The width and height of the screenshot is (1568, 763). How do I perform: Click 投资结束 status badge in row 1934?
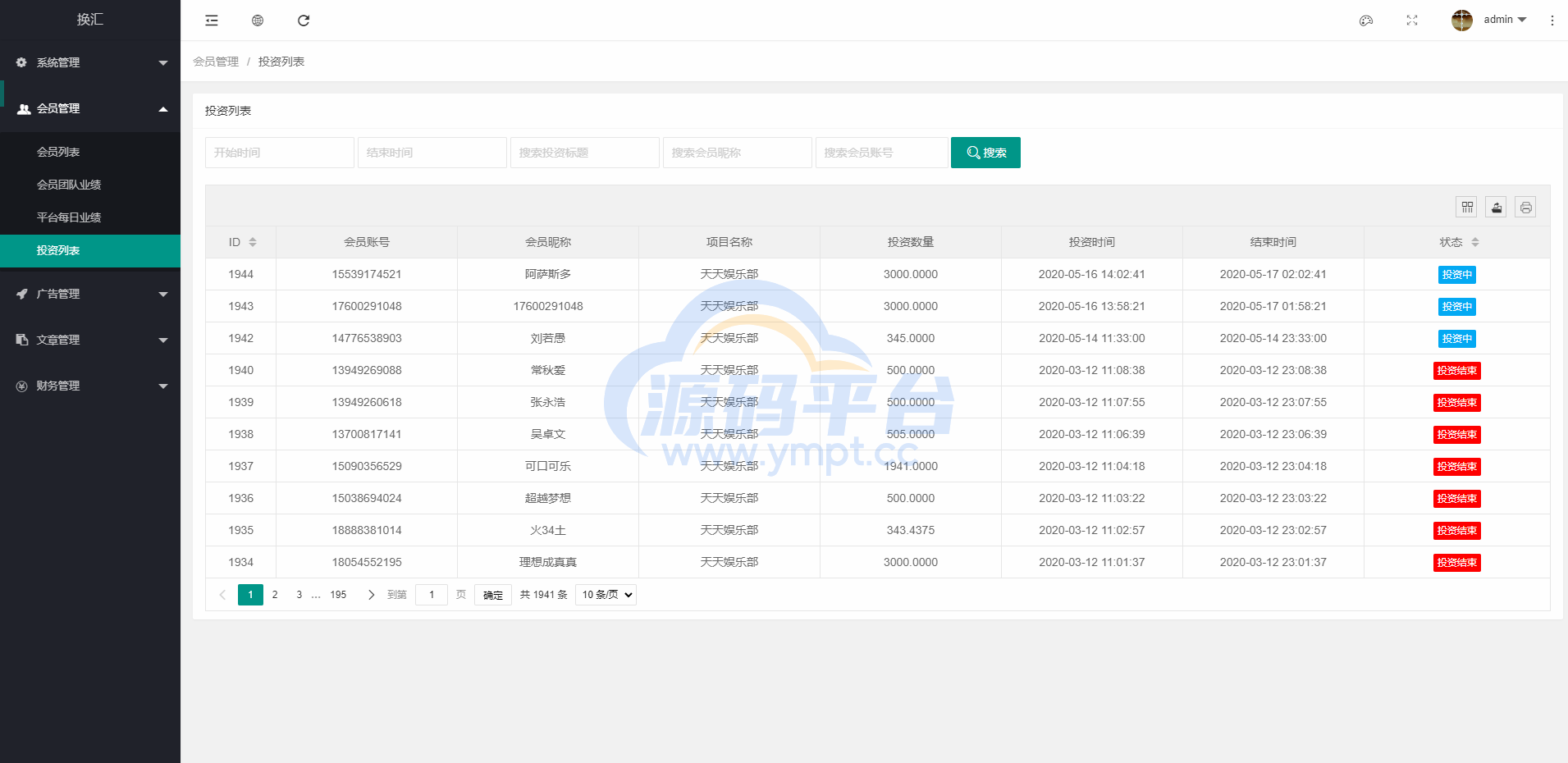(x=1457, y=563)
